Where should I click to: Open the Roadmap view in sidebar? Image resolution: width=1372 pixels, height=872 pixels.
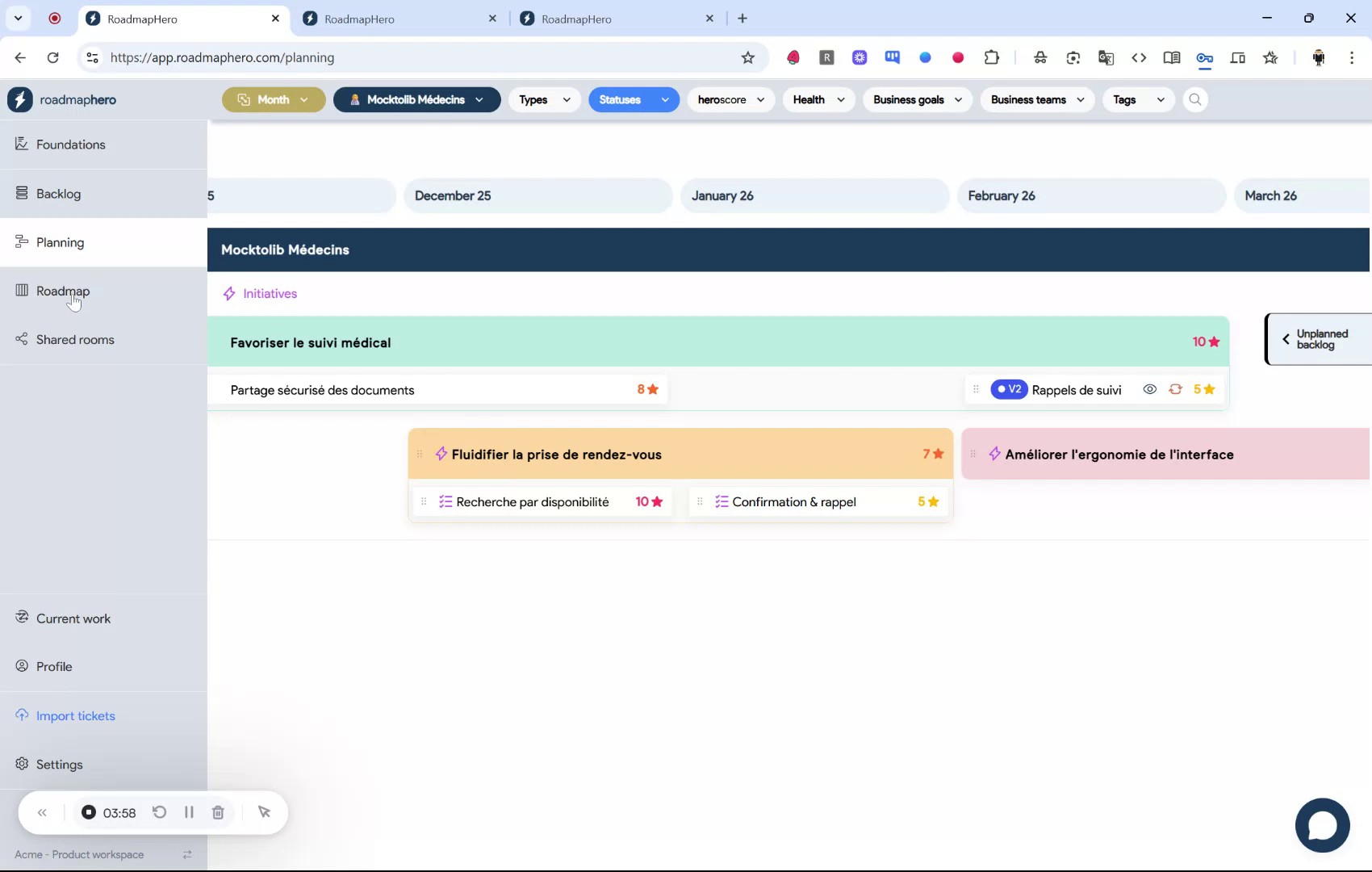pyautogui.click(x=63, y=291)
